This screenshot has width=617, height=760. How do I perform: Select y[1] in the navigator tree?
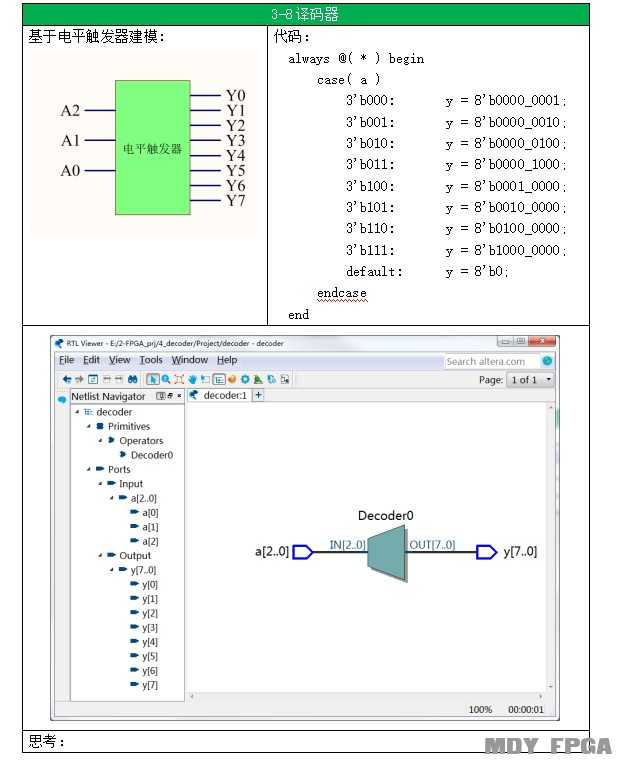tap(150, 599)
